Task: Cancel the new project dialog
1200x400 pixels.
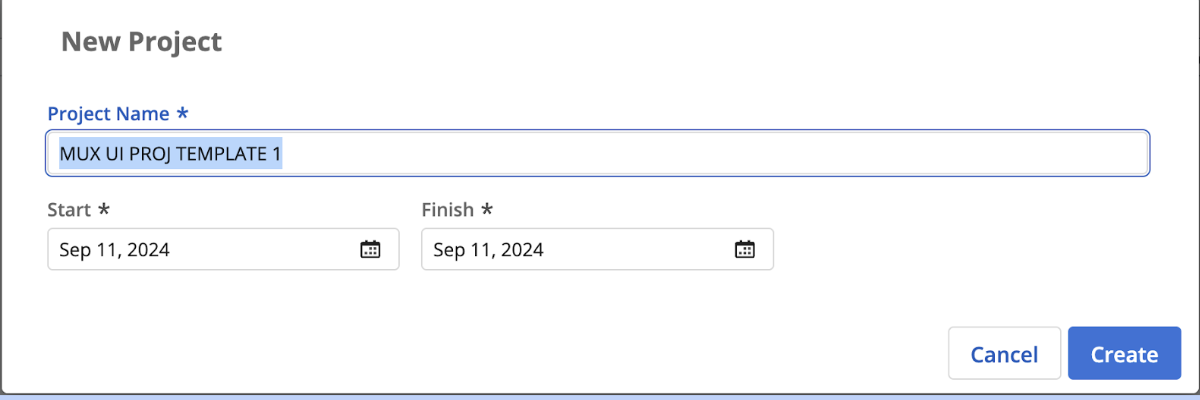Action: click(1004, 354)
